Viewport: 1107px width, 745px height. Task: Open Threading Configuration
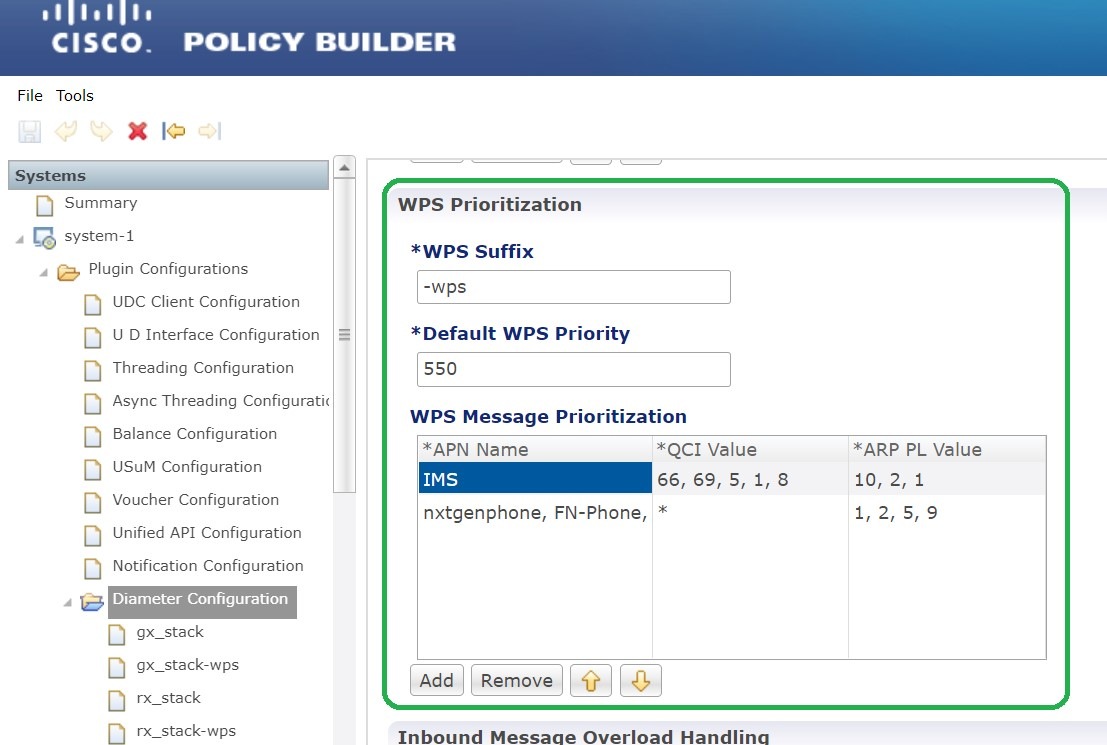click(x=203, y=368)
